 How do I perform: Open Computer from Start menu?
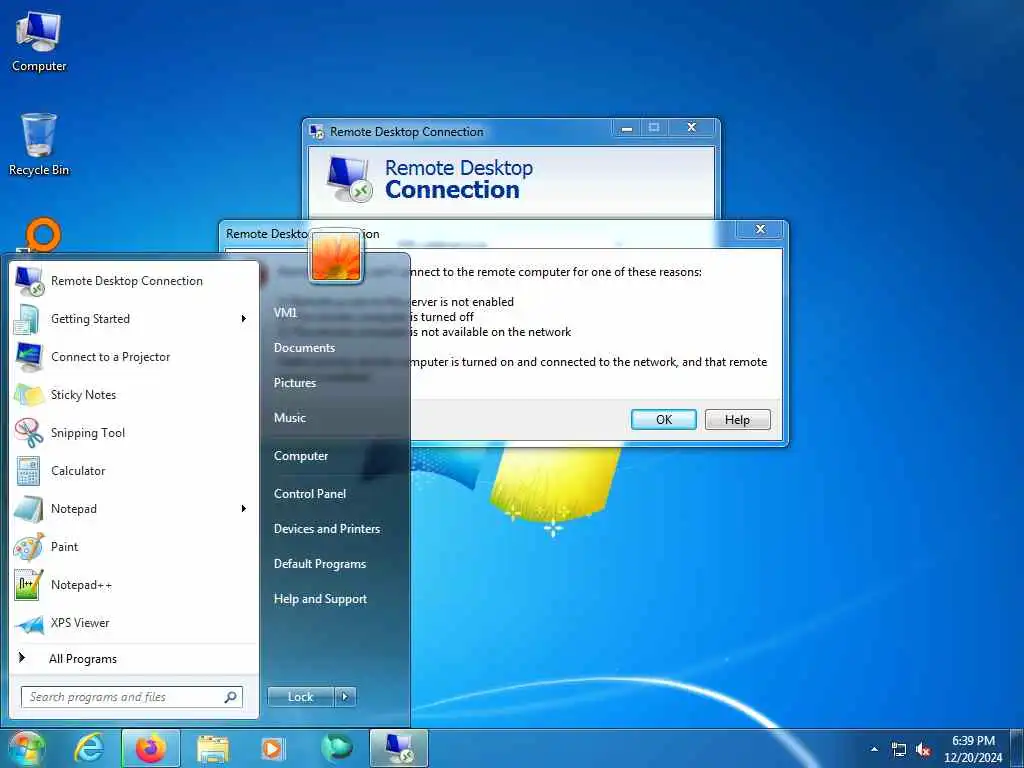click(x=300, y=456)
